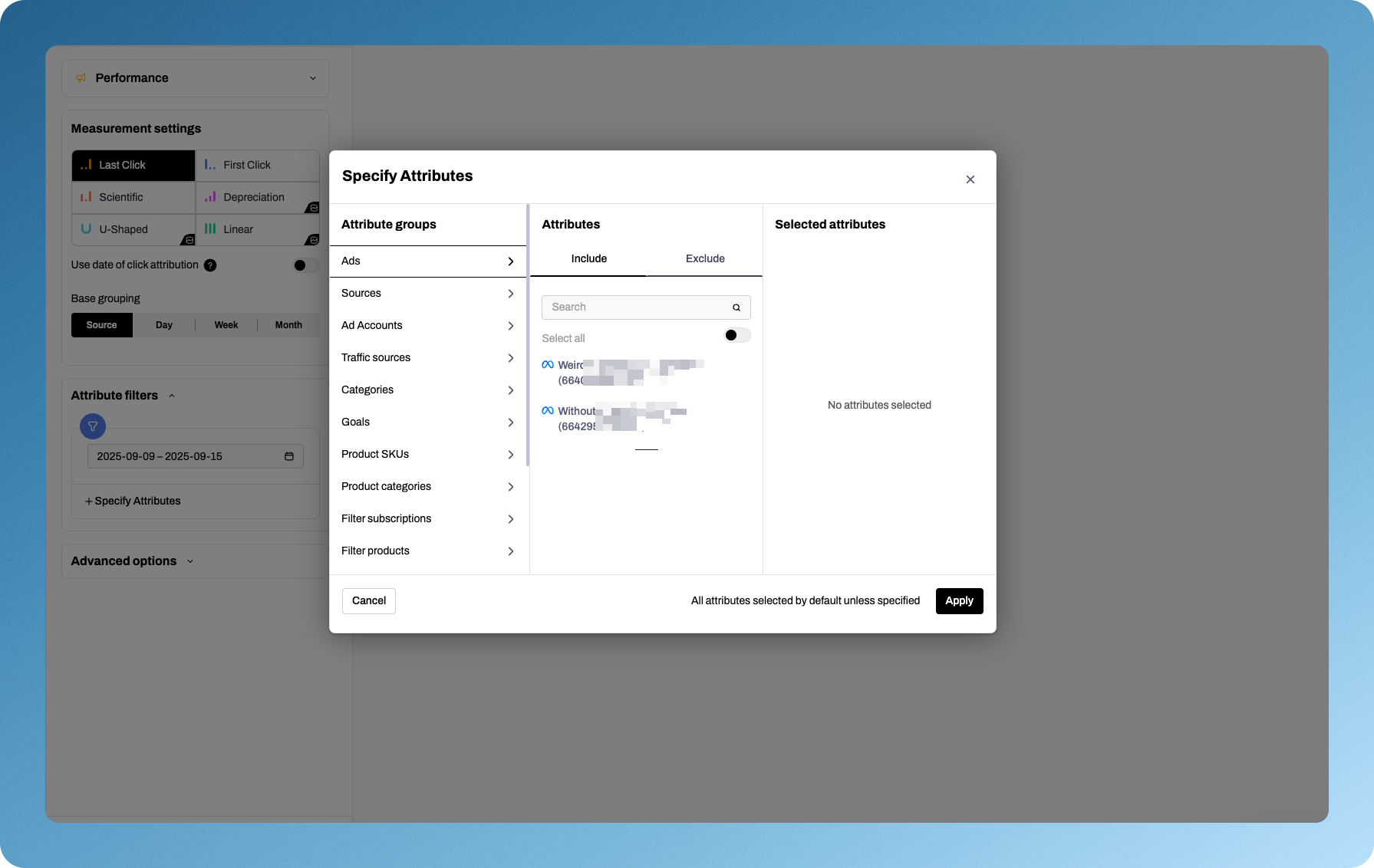This screenshot has height=868, width=1374.
Task: Click the help question mark icon
Action: pos(210,265)
